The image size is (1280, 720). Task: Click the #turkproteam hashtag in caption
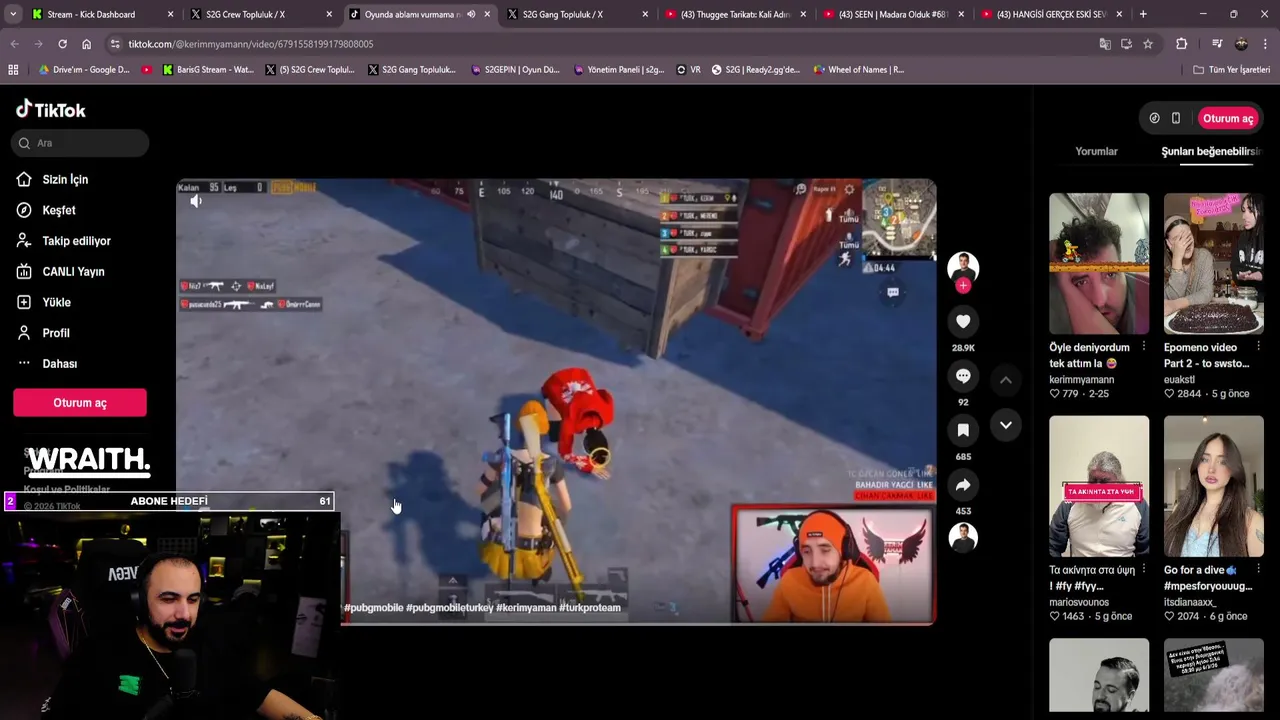[590, 607]
